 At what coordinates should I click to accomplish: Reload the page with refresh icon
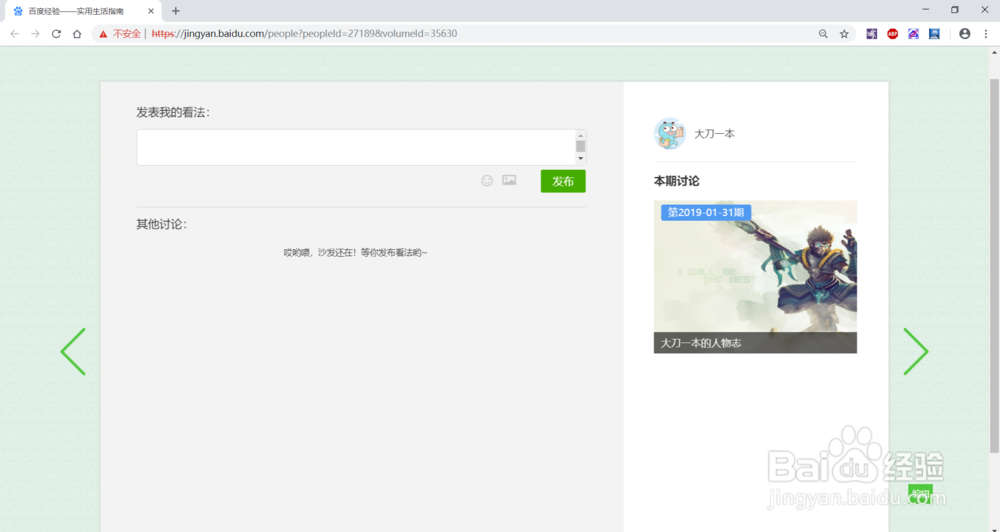click(56, 34)
